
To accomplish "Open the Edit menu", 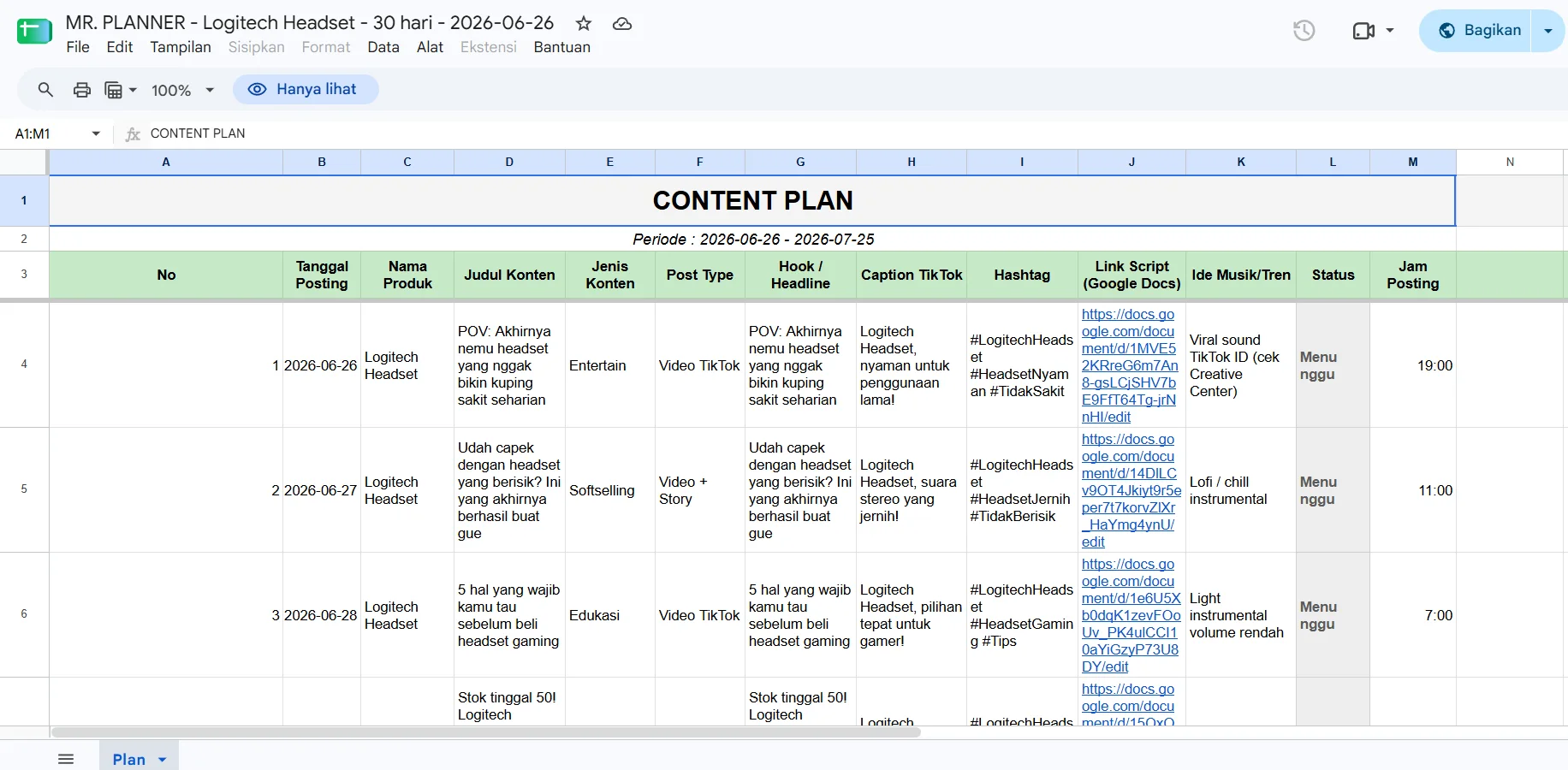I will (x=120, y=47).
